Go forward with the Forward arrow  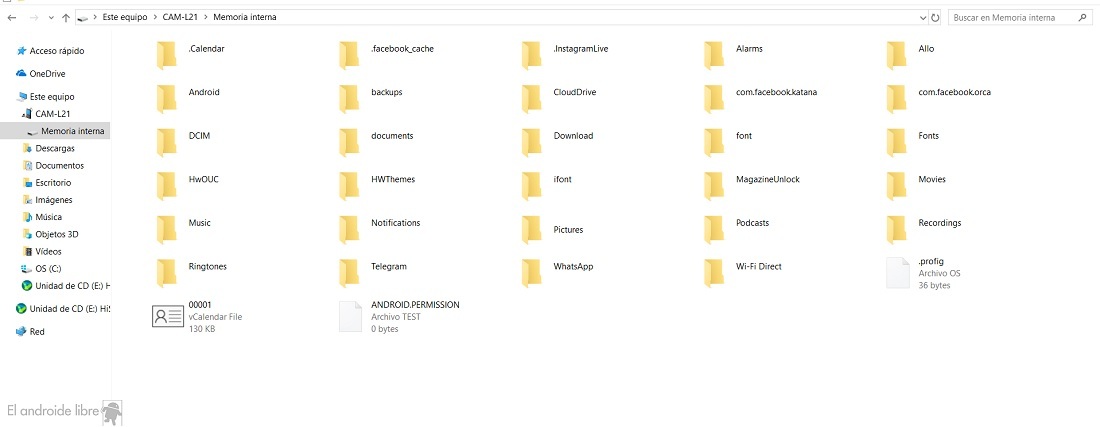click(x=34, y=18)
